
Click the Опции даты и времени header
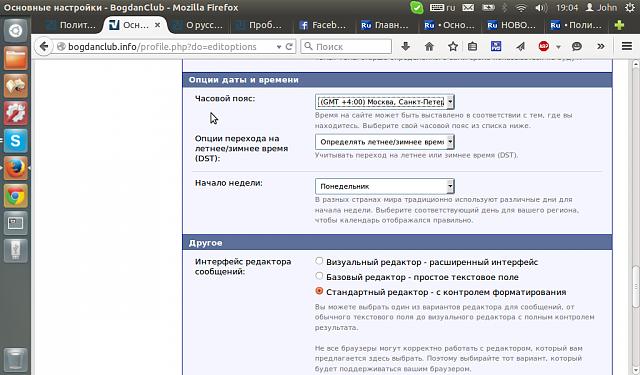point(397,80)
